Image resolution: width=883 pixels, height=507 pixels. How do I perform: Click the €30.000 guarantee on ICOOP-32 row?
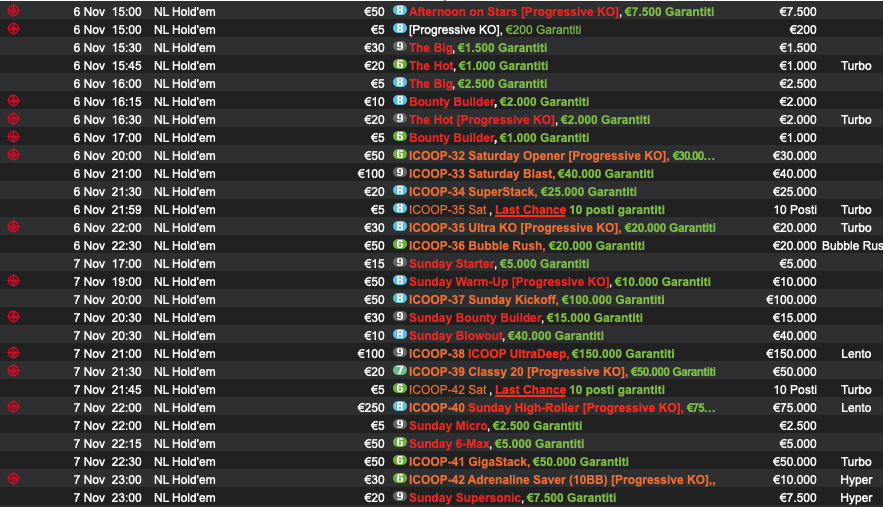click(794, 156)
